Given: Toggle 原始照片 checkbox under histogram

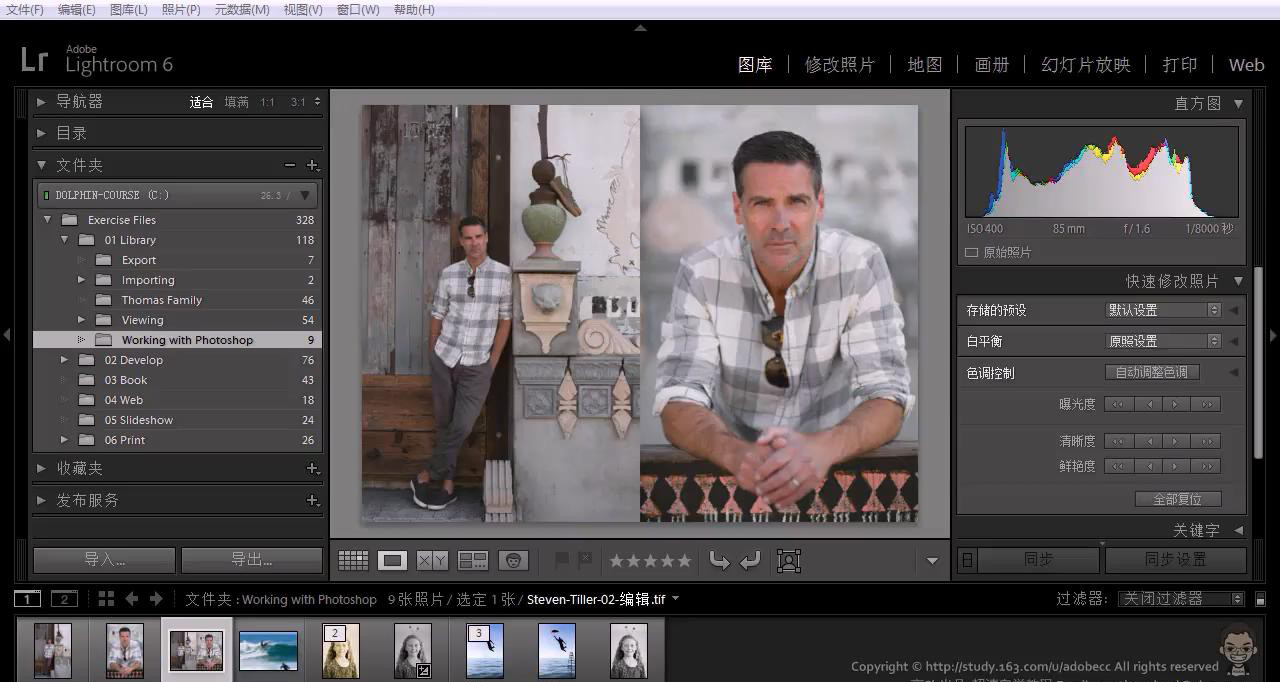Looking at the screenshot, I should pos(971,253).
